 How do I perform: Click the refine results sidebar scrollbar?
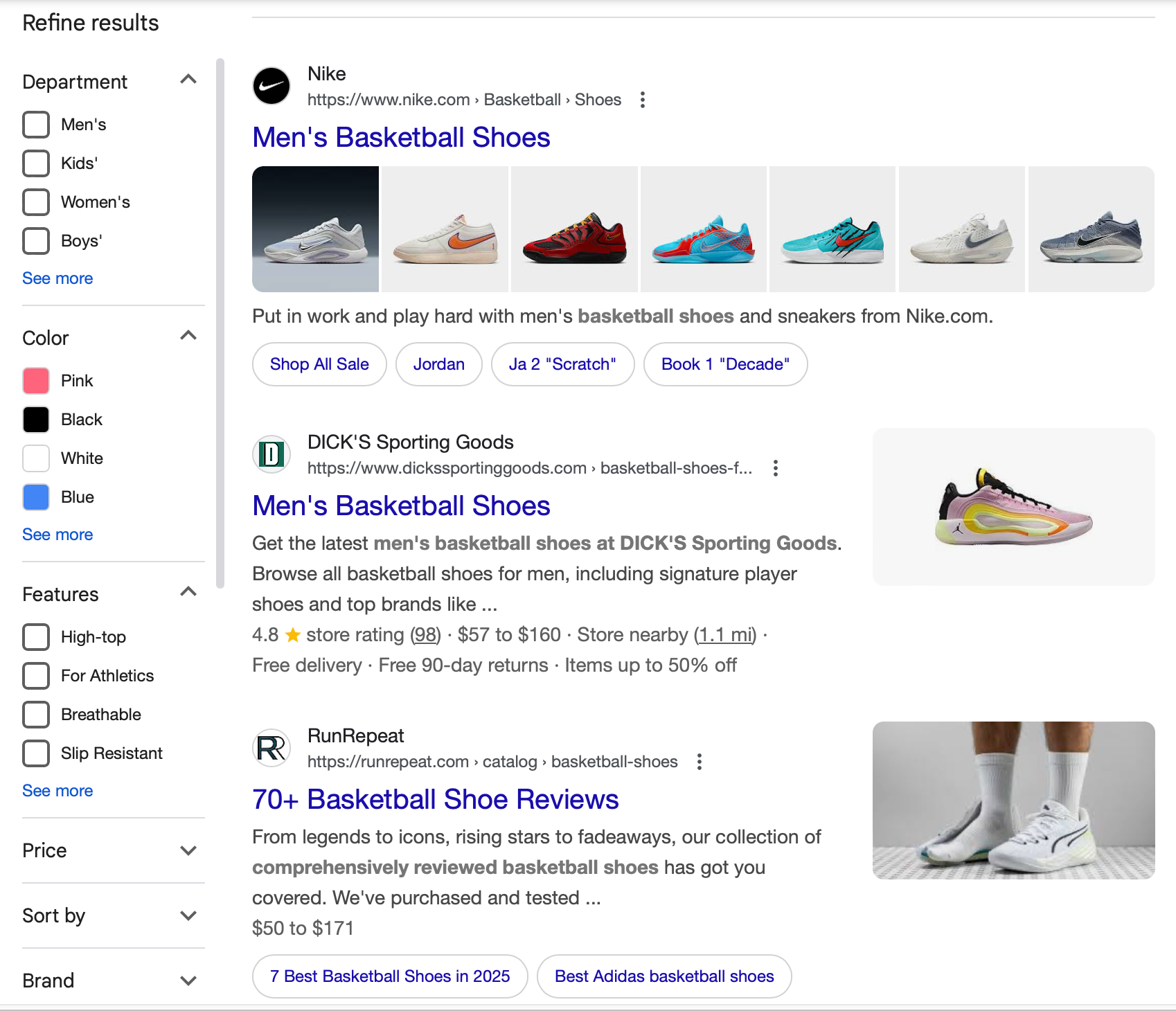tap(220, 323)
